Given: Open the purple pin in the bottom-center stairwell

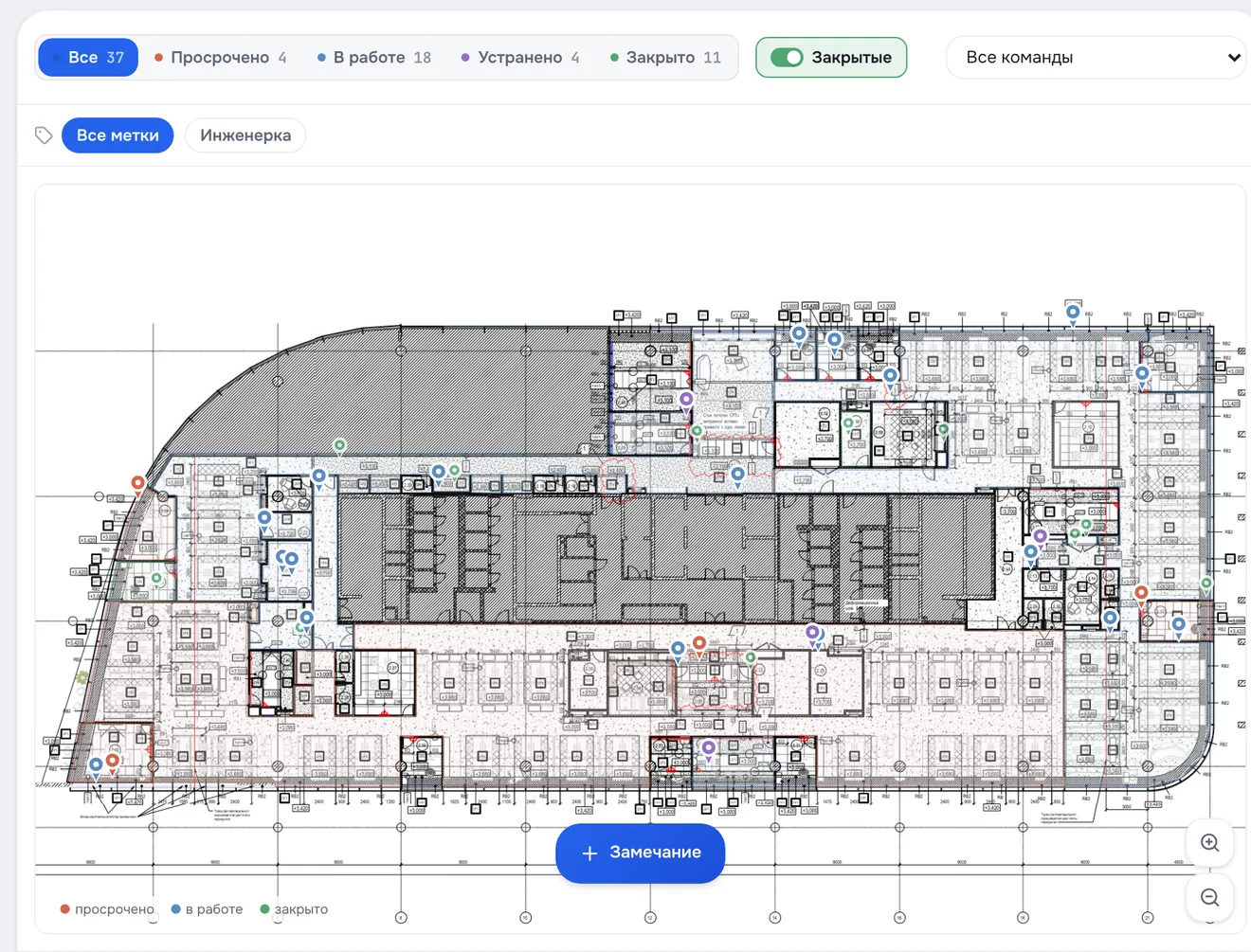Looking at the screenshot, I should coord(708,749).
